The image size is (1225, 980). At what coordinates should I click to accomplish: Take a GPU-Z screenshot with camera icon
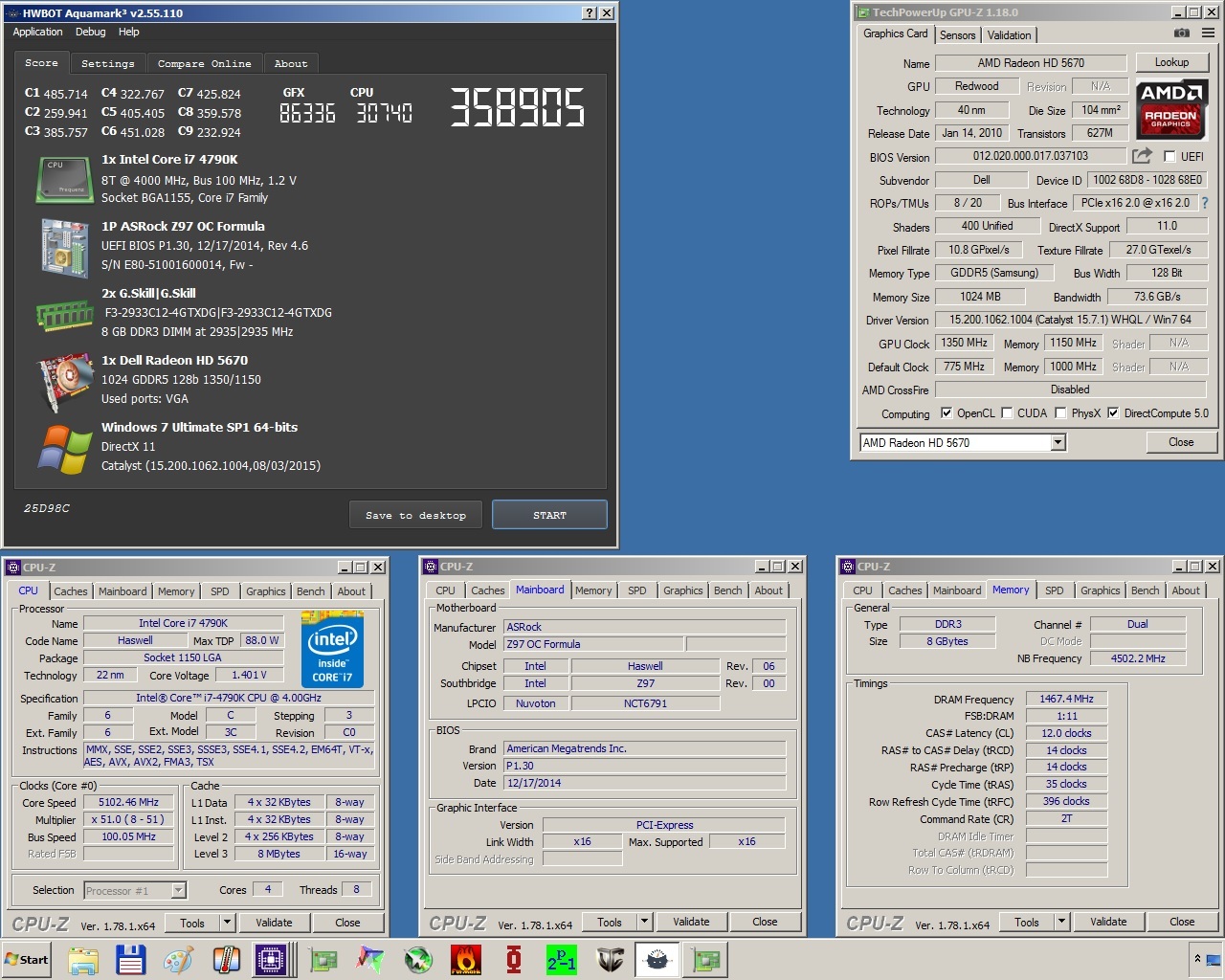(x=1182, y=33)
